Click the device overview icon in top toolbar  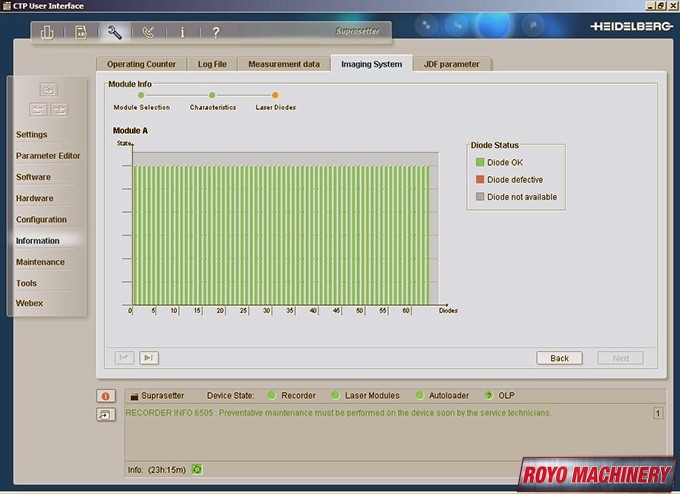tap(47, 32)
